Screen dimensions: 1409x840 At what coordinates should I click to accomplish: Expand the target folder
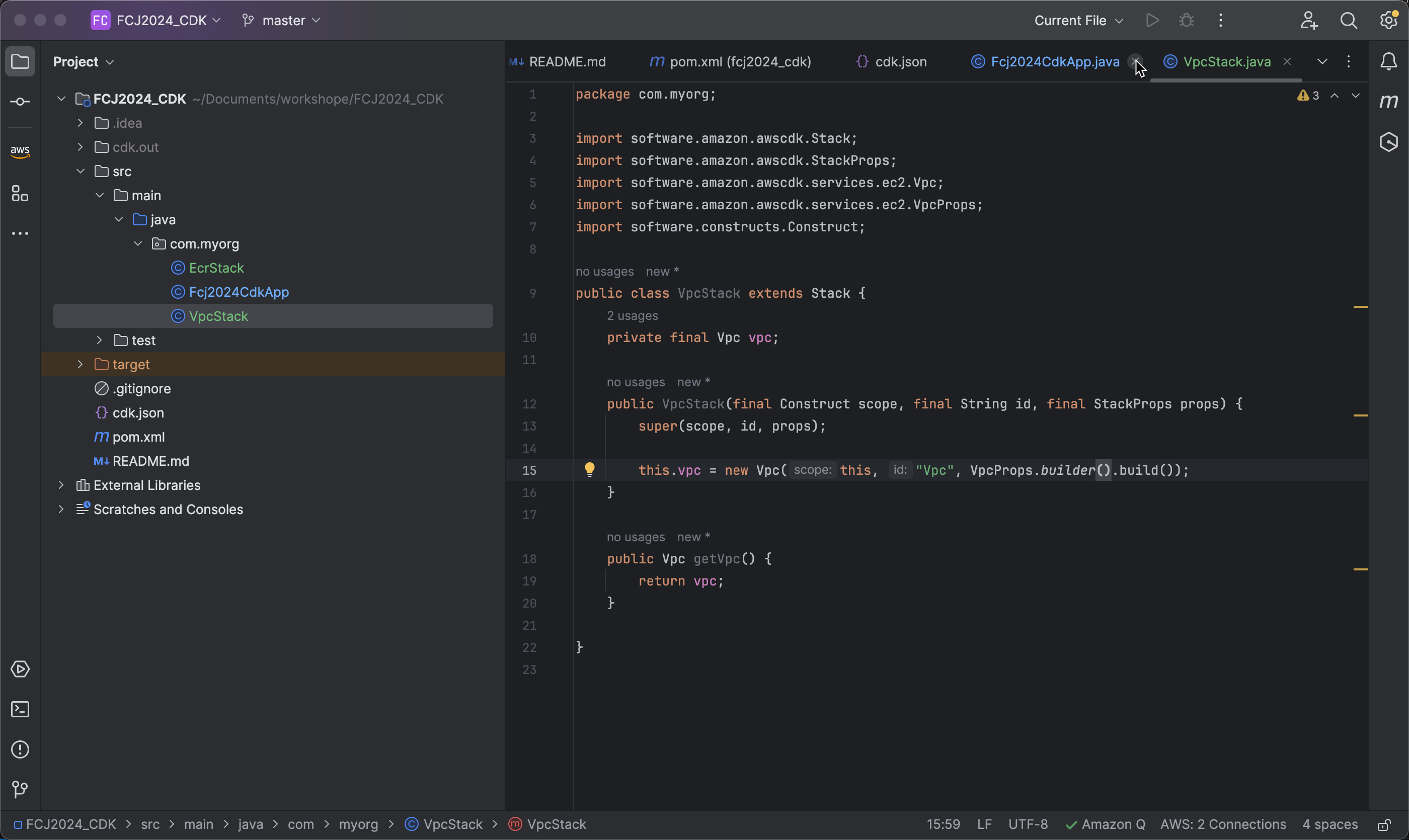click(81, 365)
